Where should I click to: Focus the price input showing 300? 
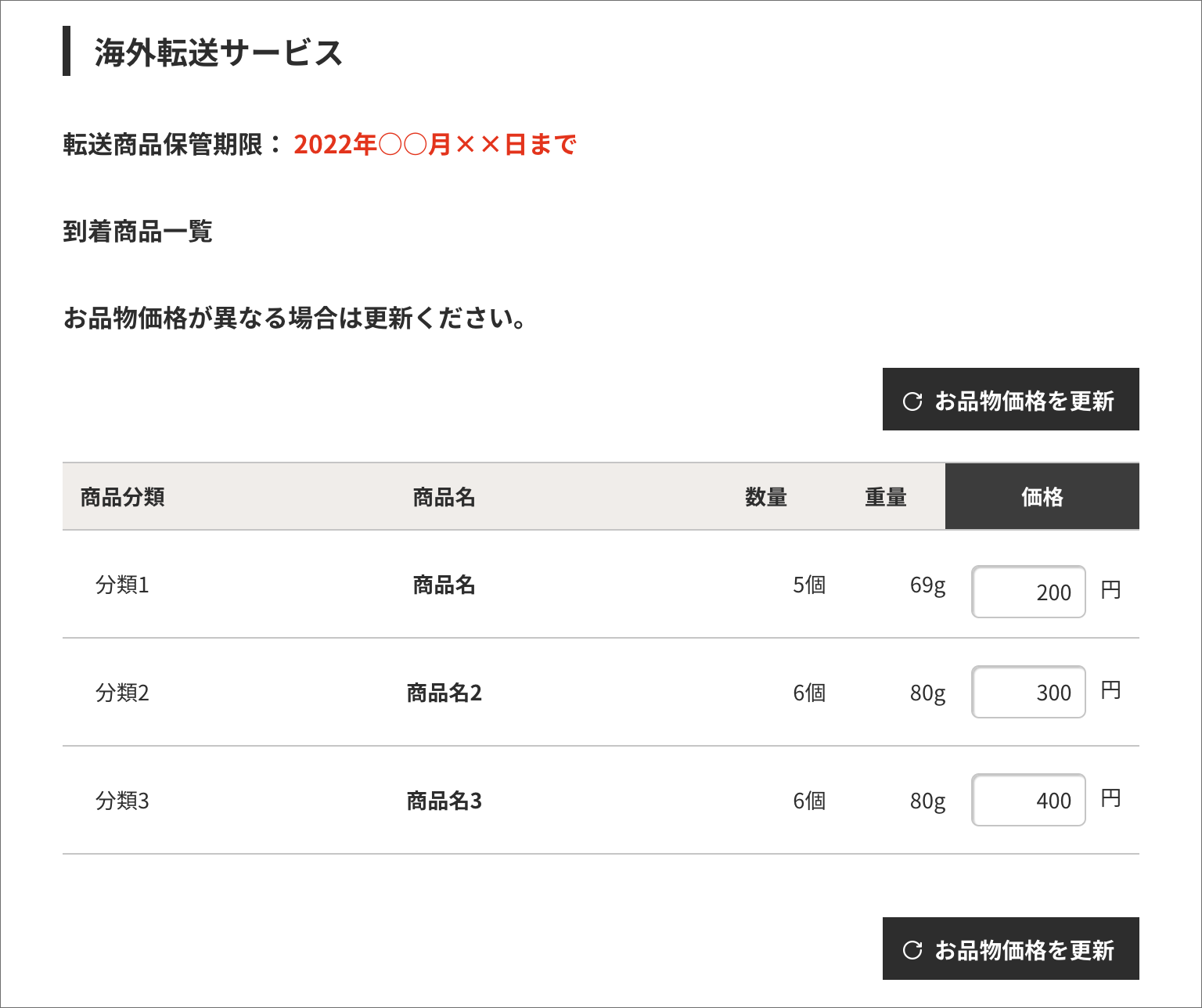point(1027,692)
